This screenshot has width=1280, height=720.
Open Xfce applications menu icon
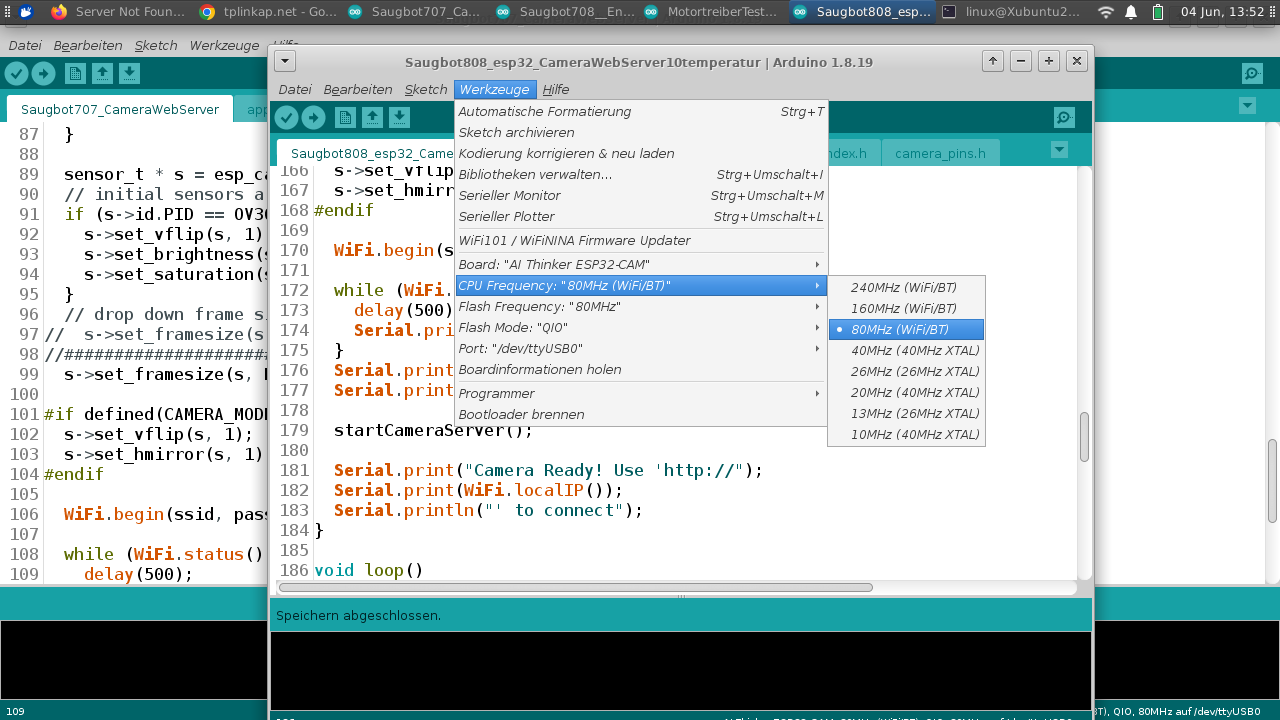point(24,12)
